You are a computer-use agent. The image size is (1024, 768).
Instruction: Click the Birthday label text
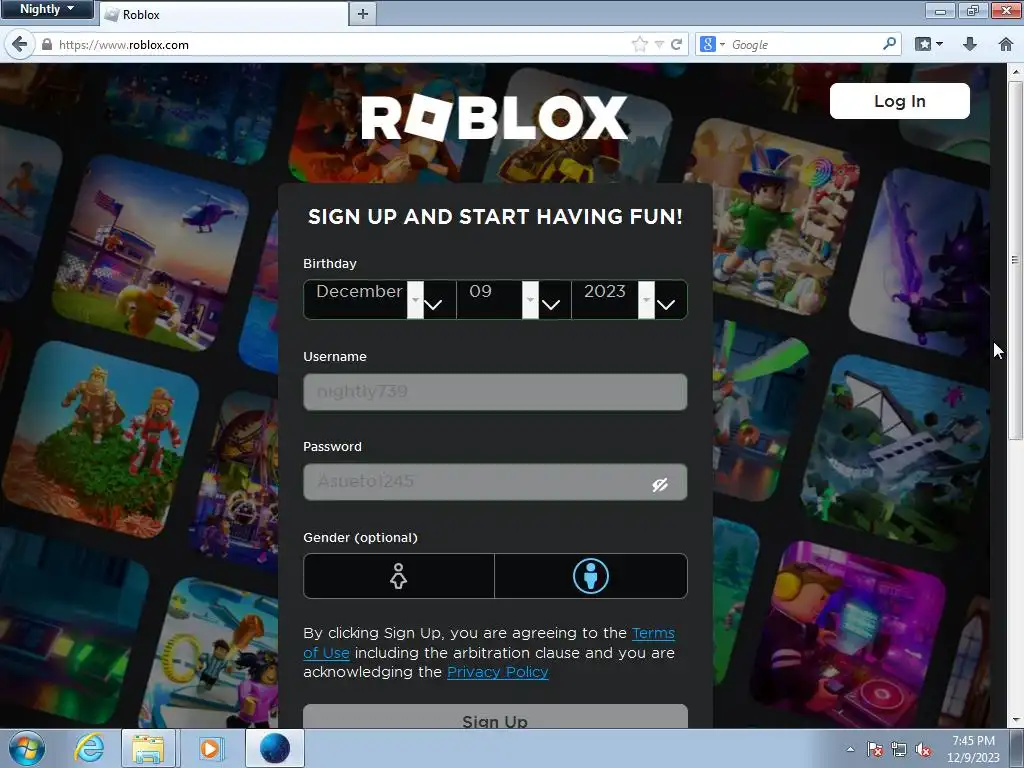click(x=330, y=264)
